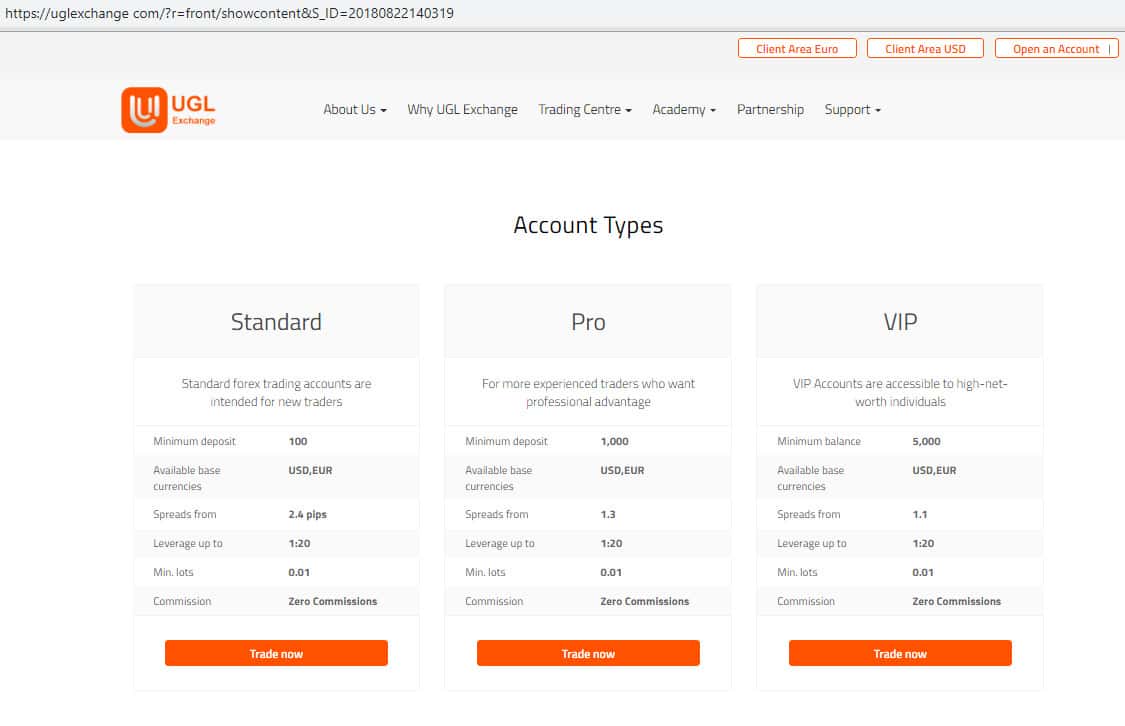Viewport: 1125px width, 726px height.
Task: Click Pro leverage value 1:20
Action: click(x=611, y=544)
